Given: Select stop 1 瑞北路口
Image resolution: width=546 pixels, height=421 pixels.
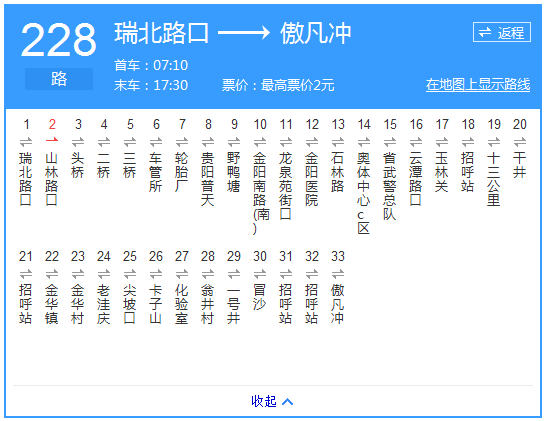Looking at the screenshot, I should pos(25,179).
